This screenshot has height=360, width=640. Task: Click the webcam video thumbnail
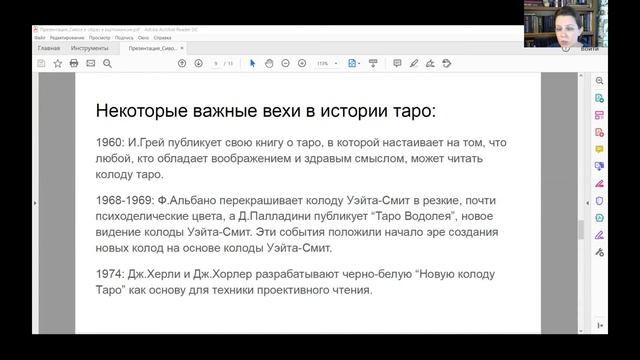[x=566, y=24]
